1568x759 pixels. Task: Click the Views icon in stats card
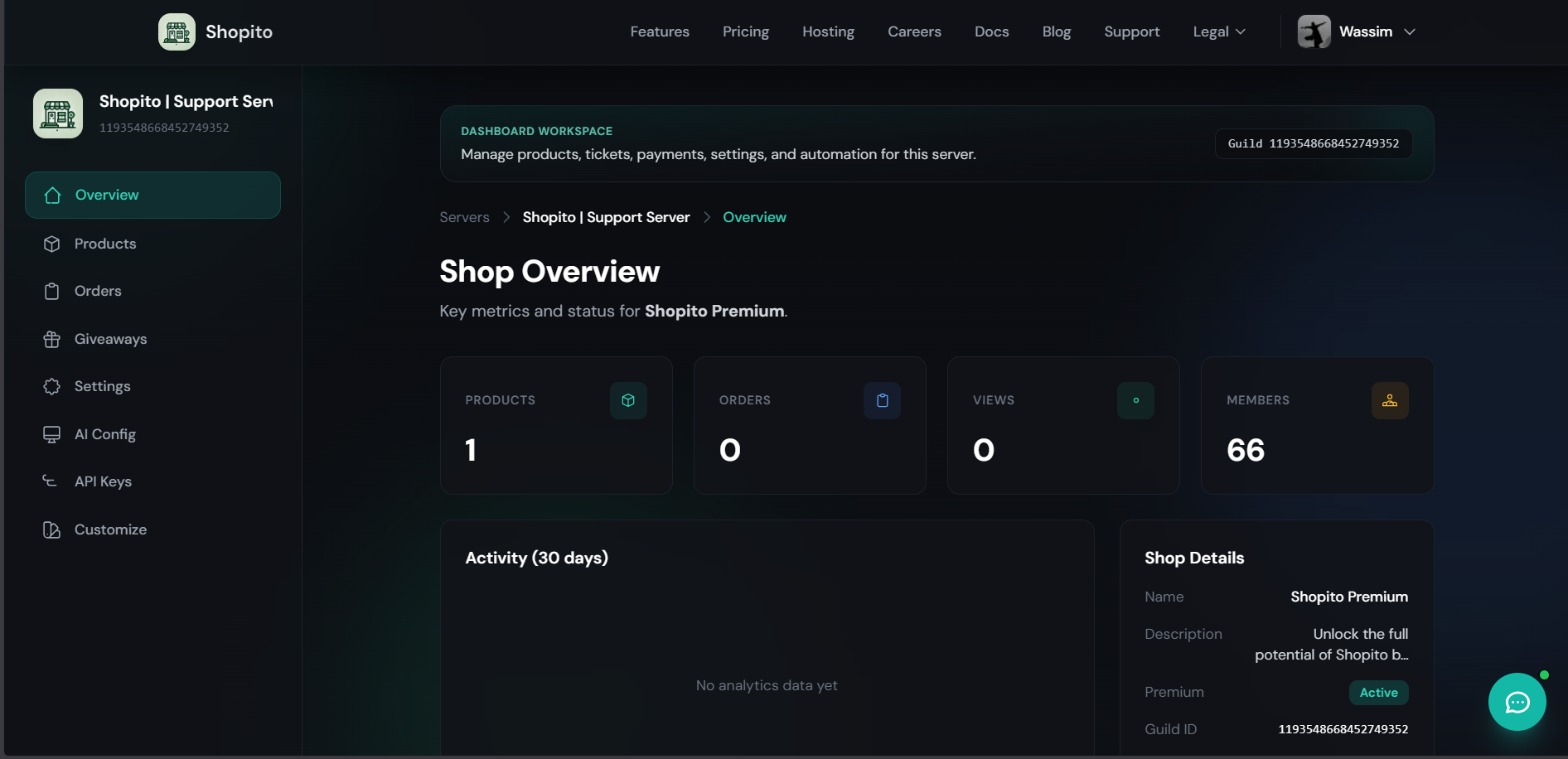point(1135,400)
